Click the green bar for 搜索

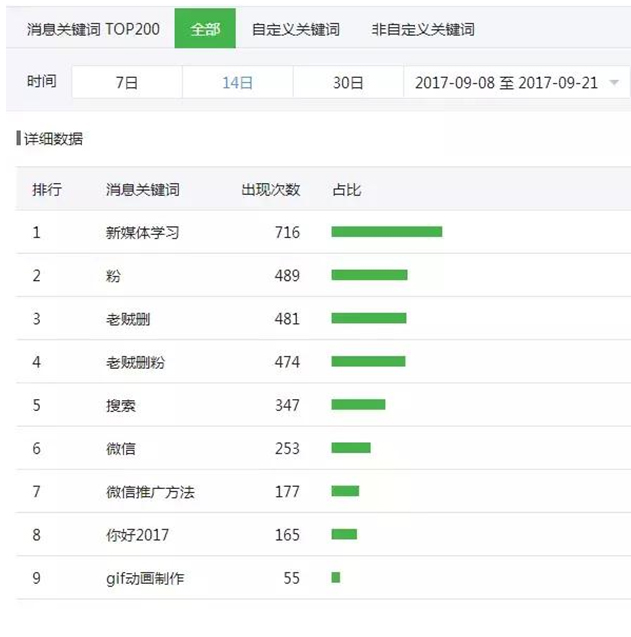[x=358, y=405]
